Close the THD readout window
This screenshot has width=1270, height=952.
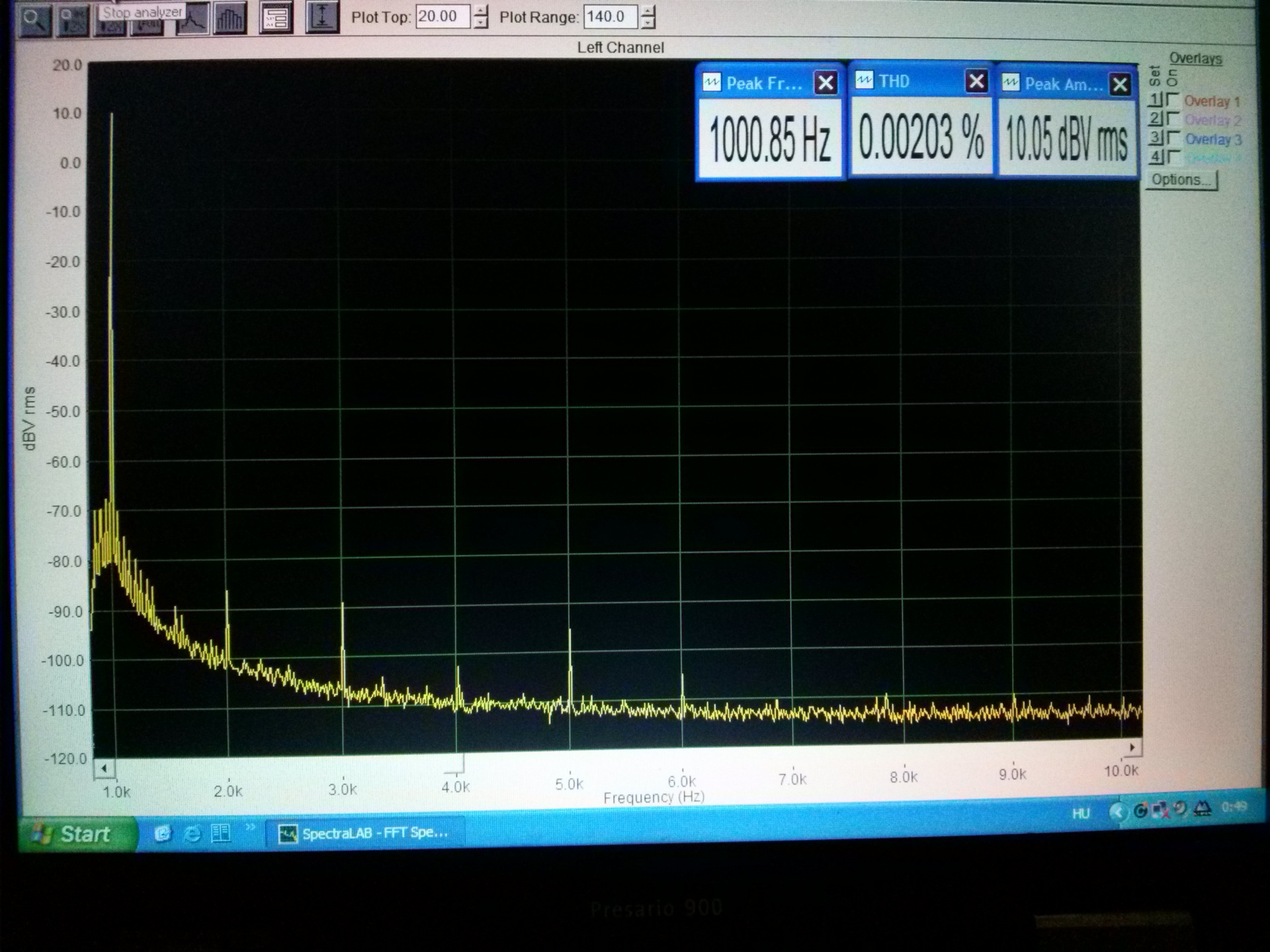976,81
